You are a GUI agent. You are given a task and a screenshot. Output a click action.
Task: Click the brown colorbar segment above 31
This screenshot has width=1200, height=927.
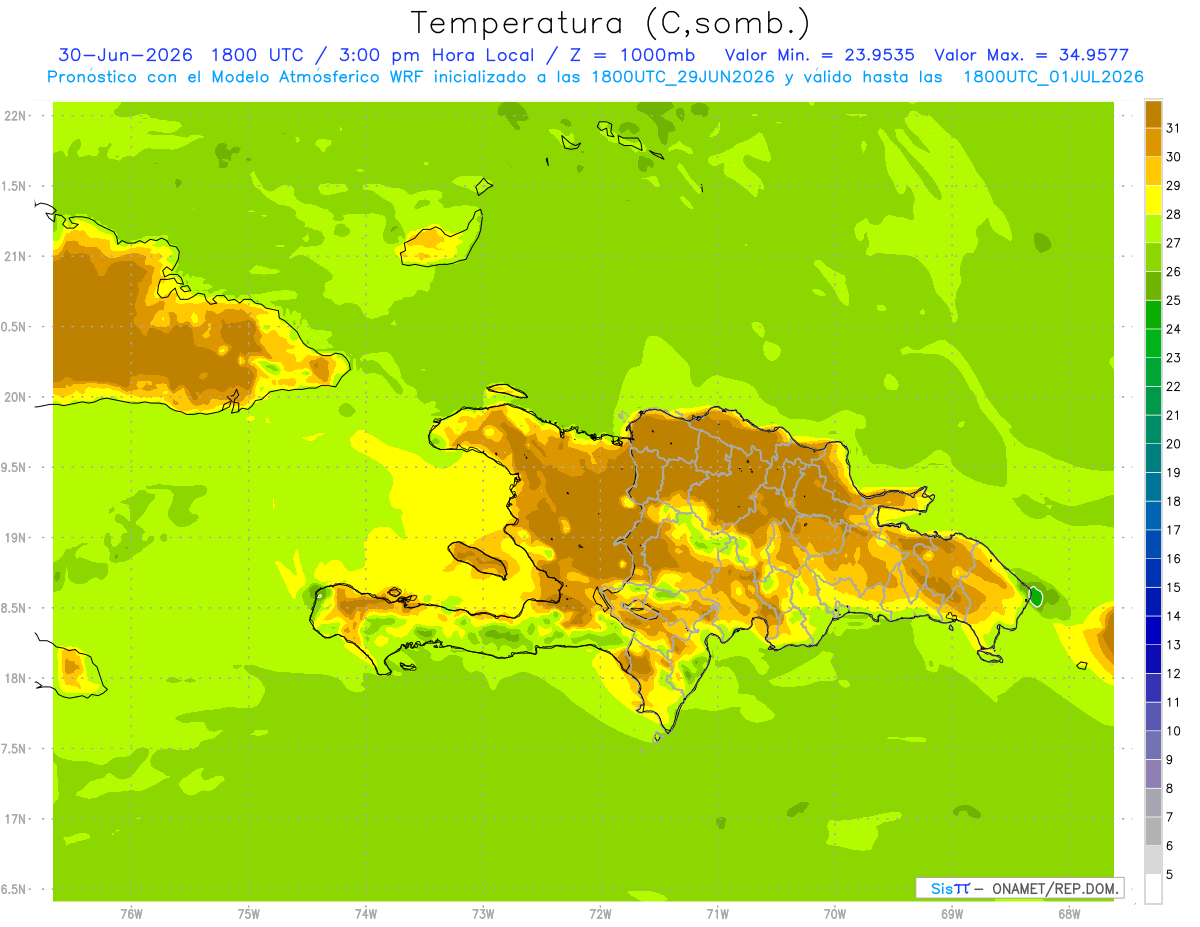pyautogui.click(x=1153, y=113)
